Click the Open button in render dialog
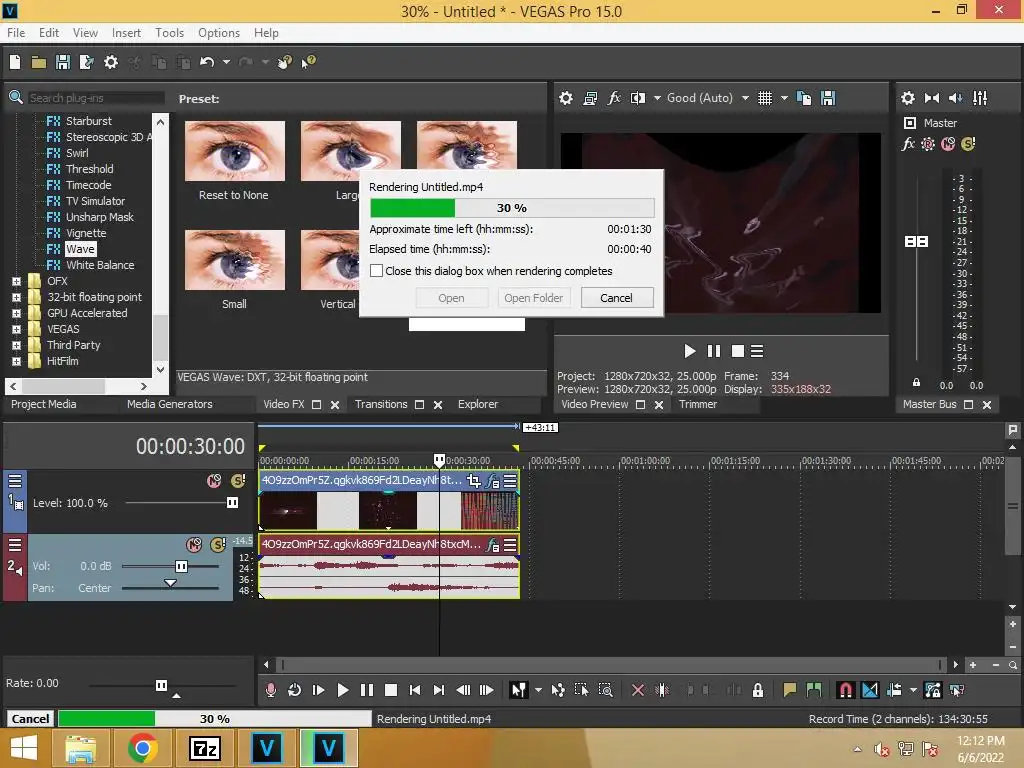Screen dimensions: 1024x768 (451, 298)
